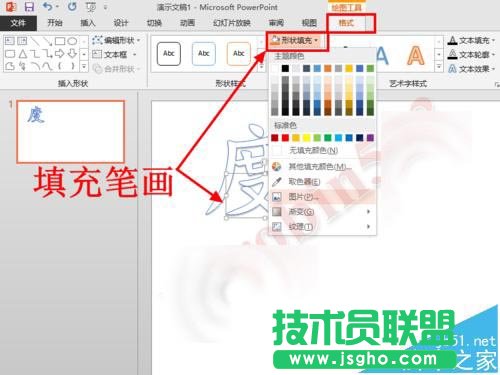Pick the purple standard color
The image size is (500, 375).
[x=370, y=138]
